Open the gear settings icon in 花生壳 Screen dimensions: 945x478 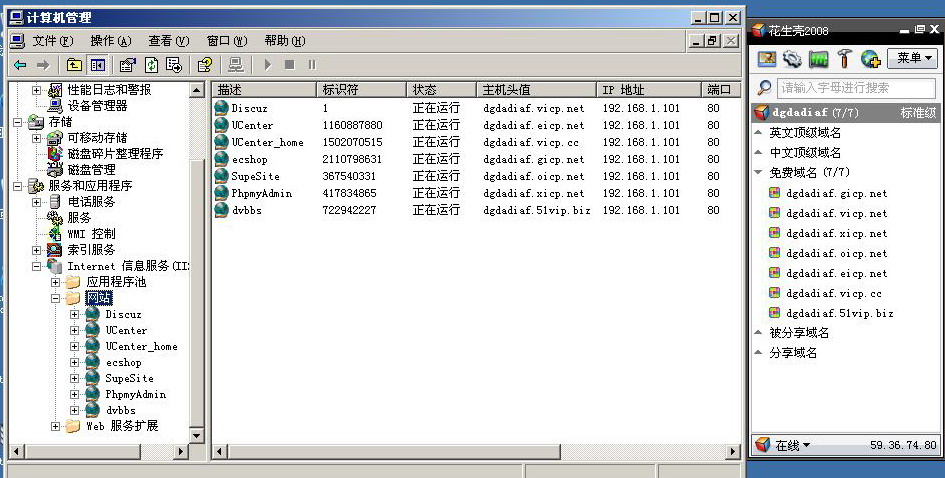coord(792,58)
